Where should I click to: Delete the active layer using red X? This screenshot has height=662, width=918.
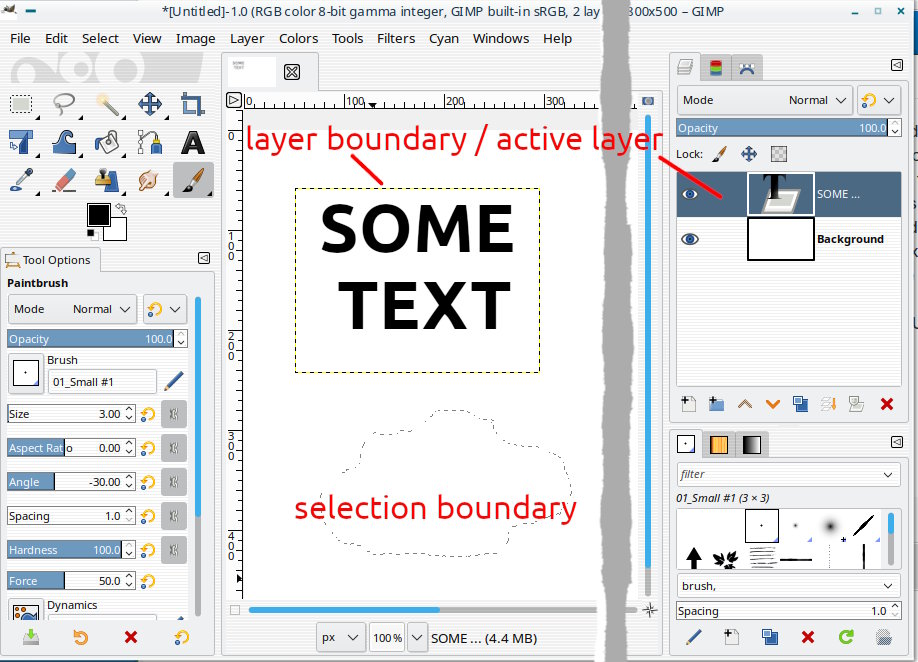pos(886,404)
